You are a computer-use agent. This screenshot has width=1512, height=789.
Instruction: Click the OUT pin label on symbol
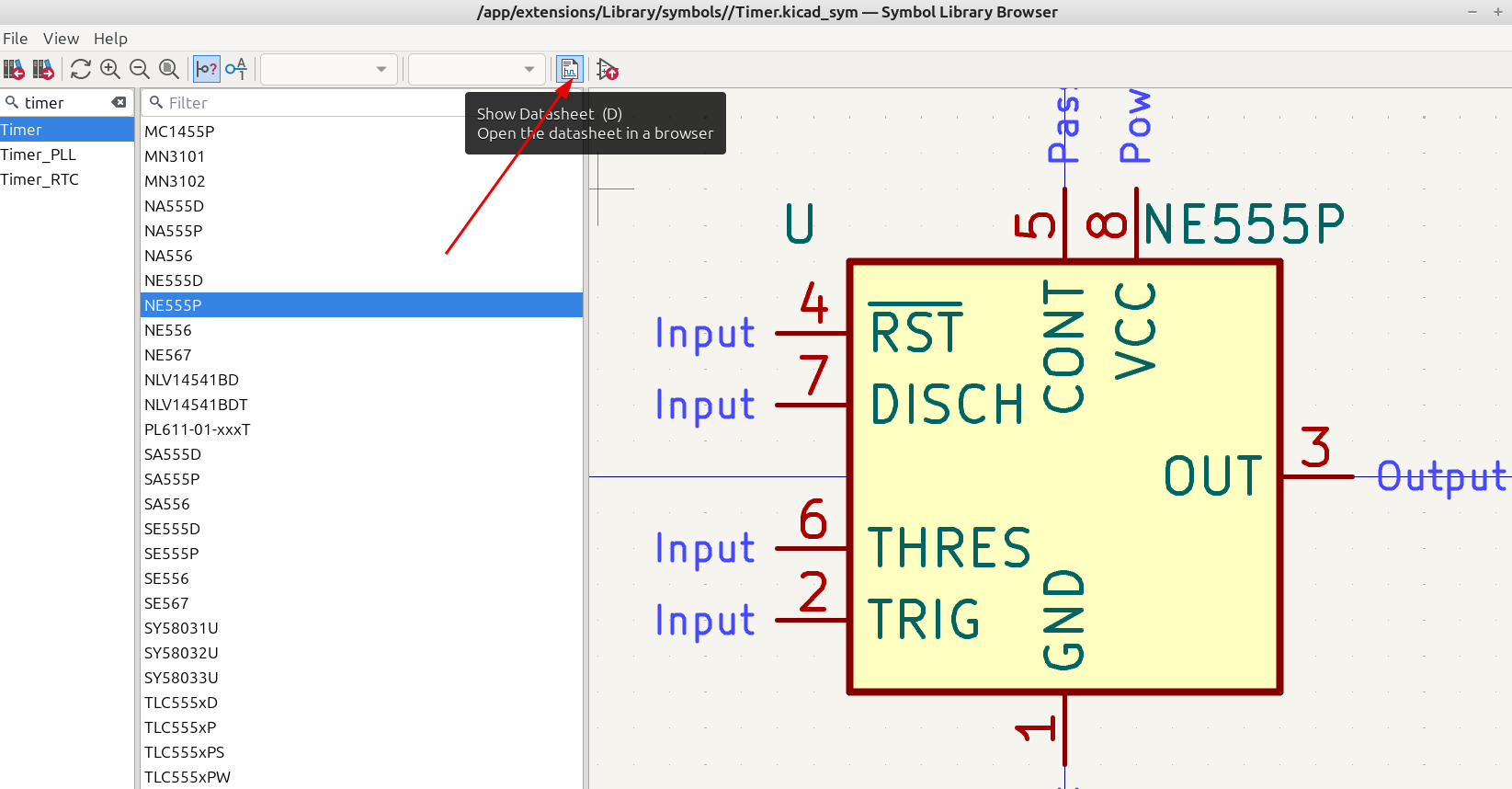[1213, 476]
